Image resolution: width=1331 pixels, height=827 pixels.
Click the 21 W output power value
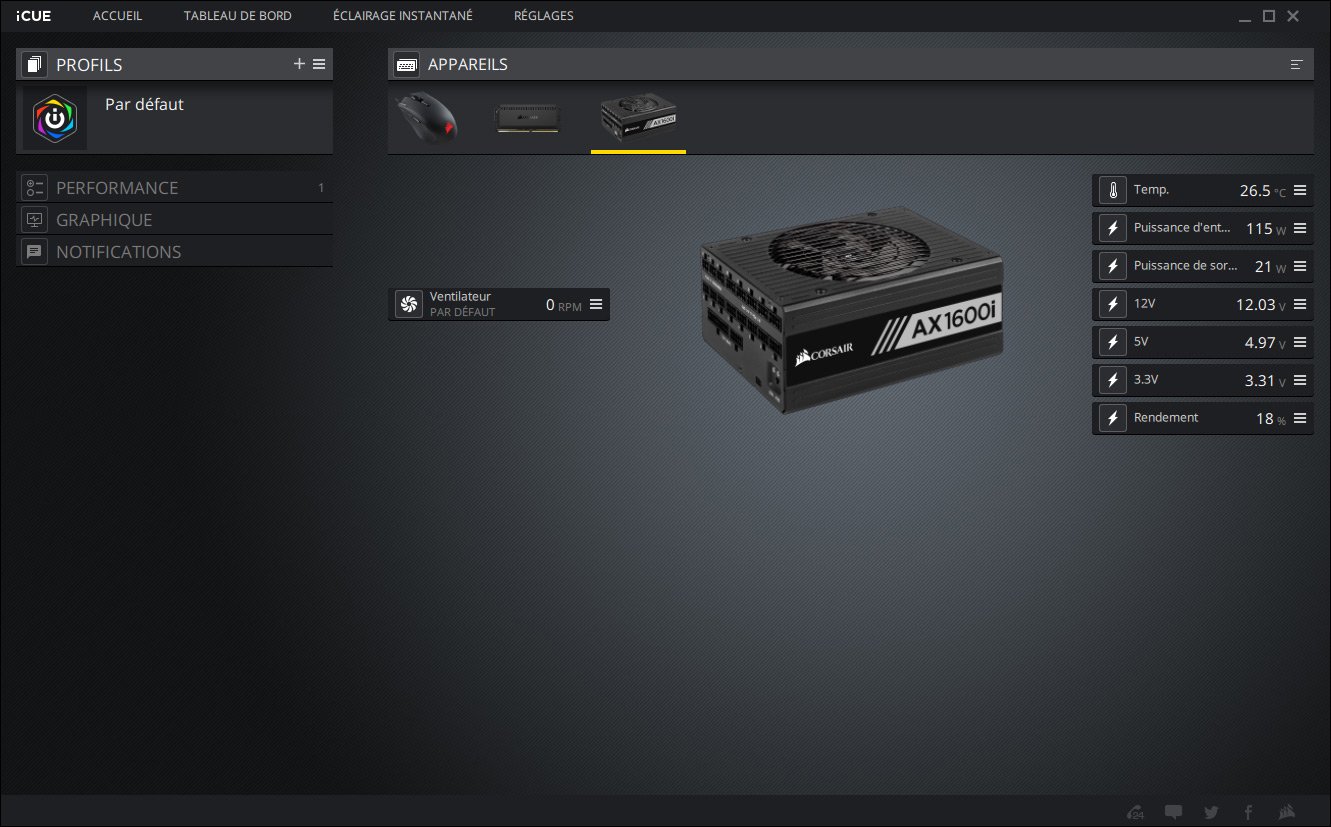1270,266
